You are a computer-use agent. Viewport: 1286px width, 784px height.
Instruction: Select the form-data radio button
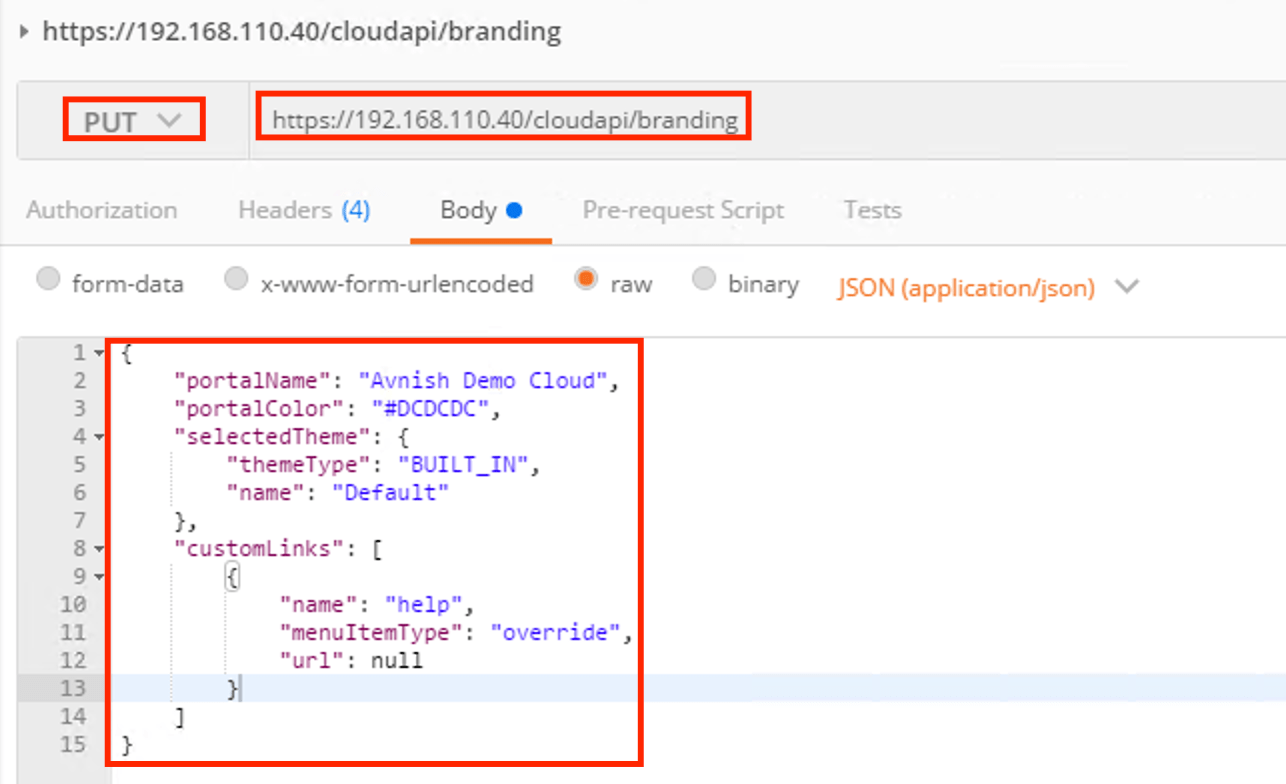point(48,280)
